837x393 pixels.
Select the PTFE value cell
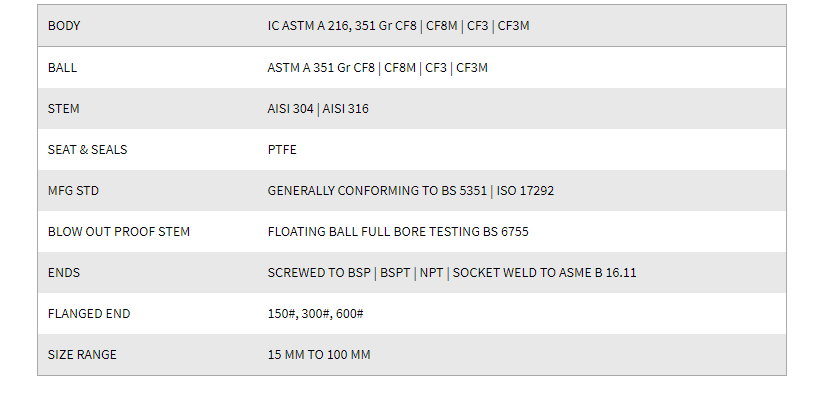pos(282,150)
